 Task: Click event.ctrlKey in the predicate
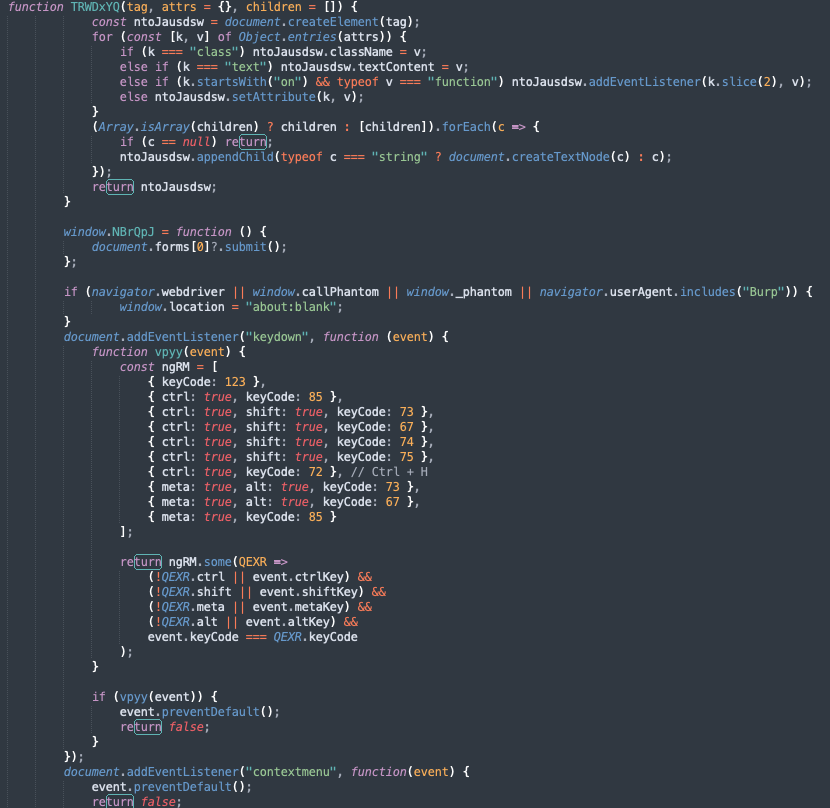click(x=298, y=577)
